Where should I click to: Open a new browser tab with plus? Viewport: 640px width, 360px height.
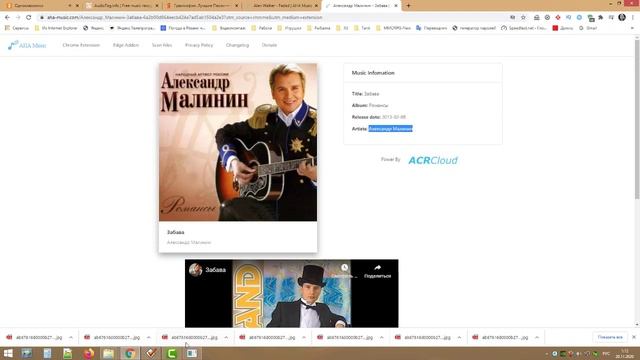408,6
